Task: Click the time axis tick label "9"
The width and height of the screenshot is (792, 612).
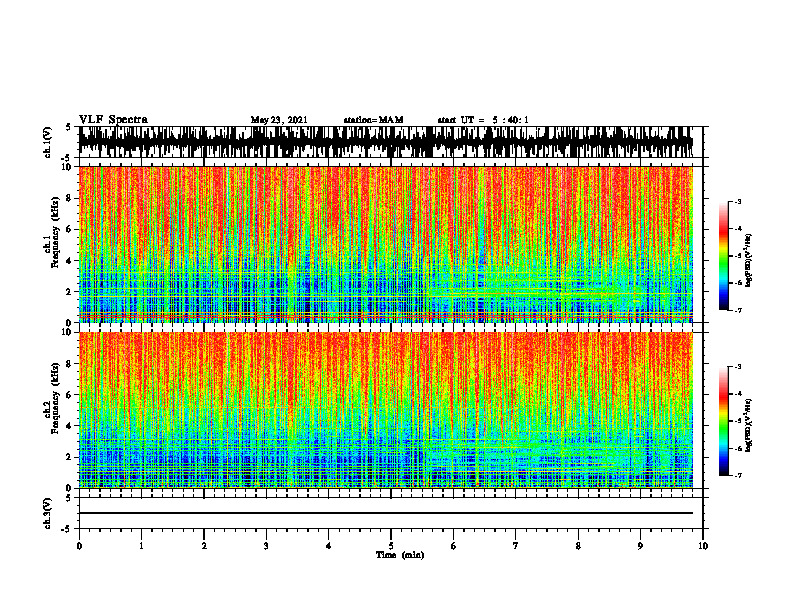Action: pyautogui.click(x=640, y=546)
